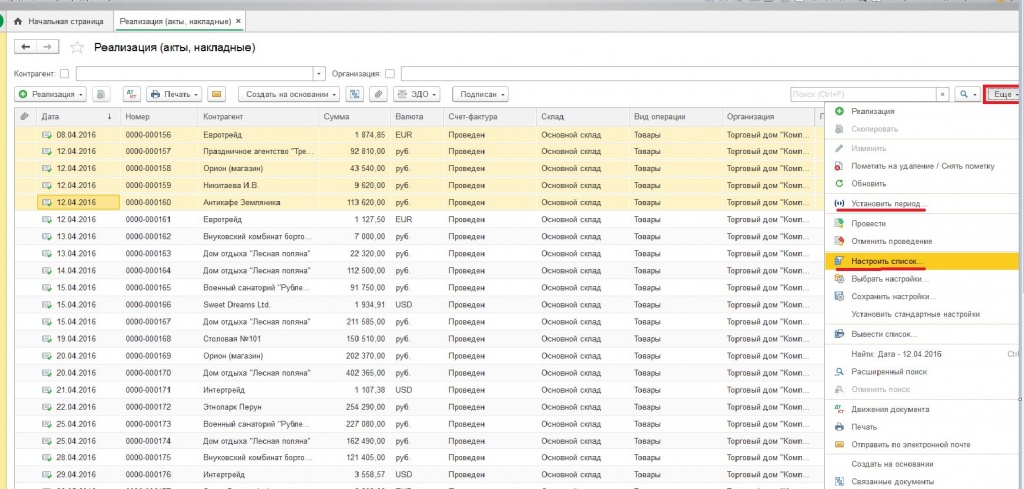The height and width of the screenshot is (489, 1024).
Task: Click the paperclip attached files toolbar icon
Action: click(x=377, y=95)
